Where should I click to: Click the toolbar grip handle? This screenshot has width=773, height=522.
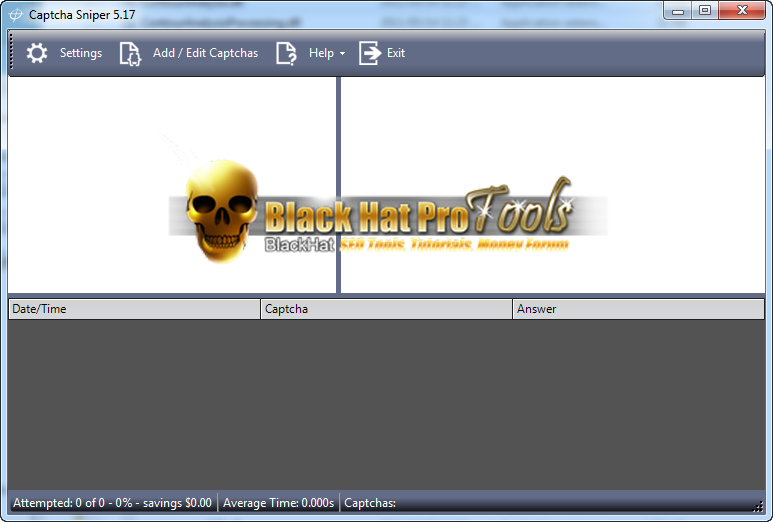coord(12,52)
